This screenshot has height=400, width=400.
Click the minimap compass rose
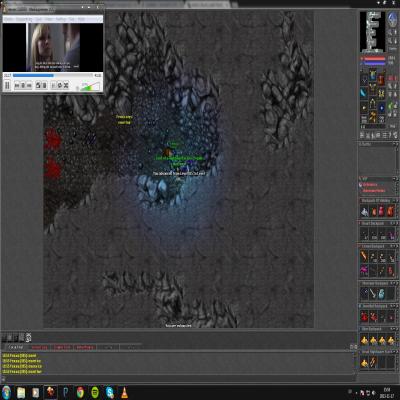pyautogui.click(x=392, y=20)
